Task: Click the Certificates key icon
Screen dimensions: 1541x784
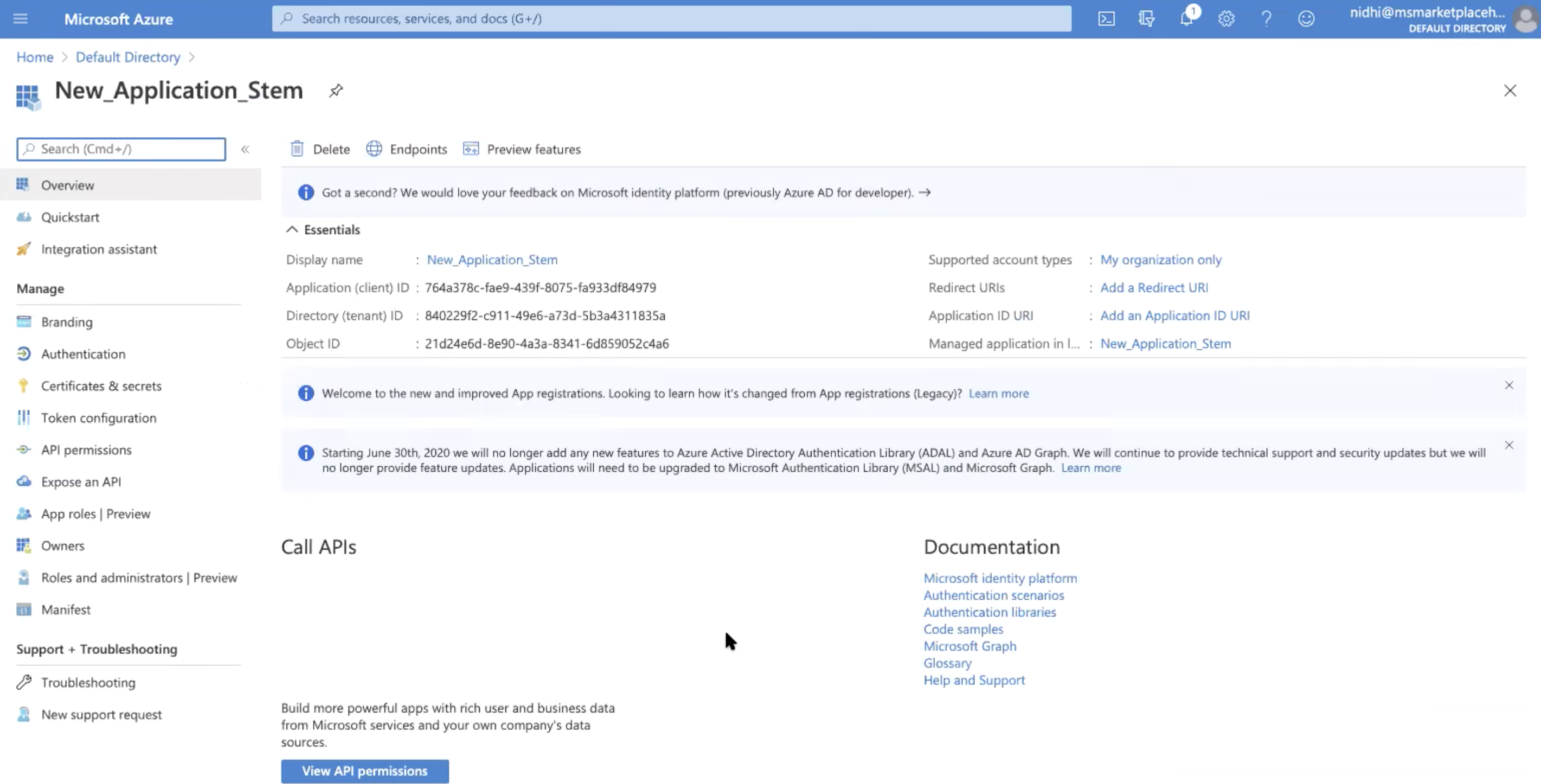Action: click(23, 385)
